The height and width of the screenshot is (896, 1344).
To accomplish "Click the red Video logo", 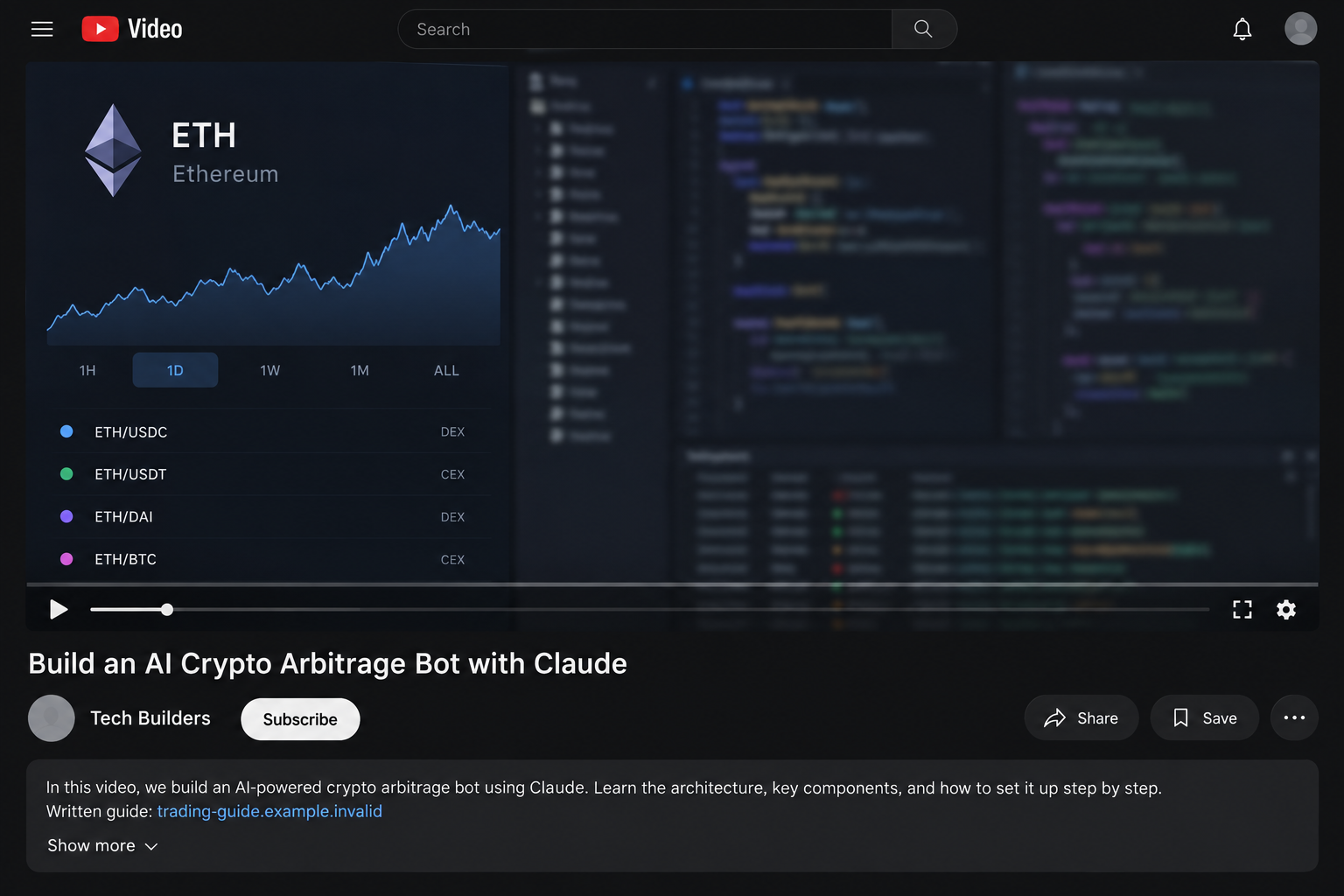I will click(x=132, y=29).
